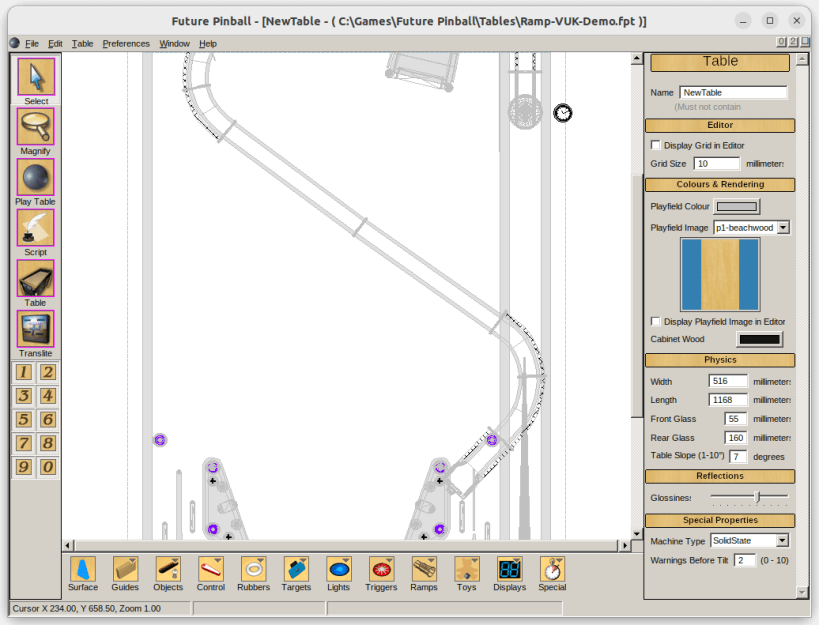This screenshot has width=819, height=625.
Task: Click the editor scroll-down arrow
Action: tap(637, 534)
